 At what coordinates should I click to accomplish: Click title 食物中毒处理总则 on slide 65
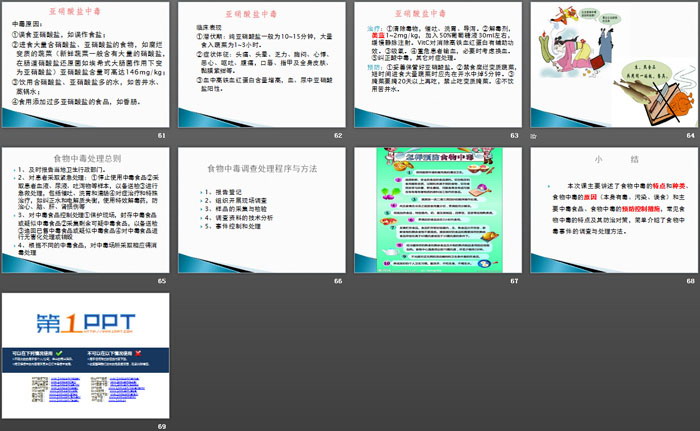point(88,159)
